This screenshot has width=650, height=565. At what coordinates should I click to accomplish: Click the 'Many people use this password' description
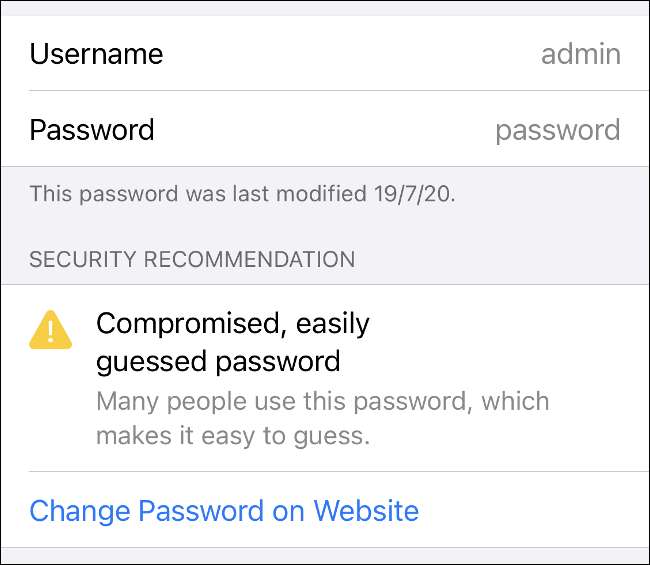[322, 402]
